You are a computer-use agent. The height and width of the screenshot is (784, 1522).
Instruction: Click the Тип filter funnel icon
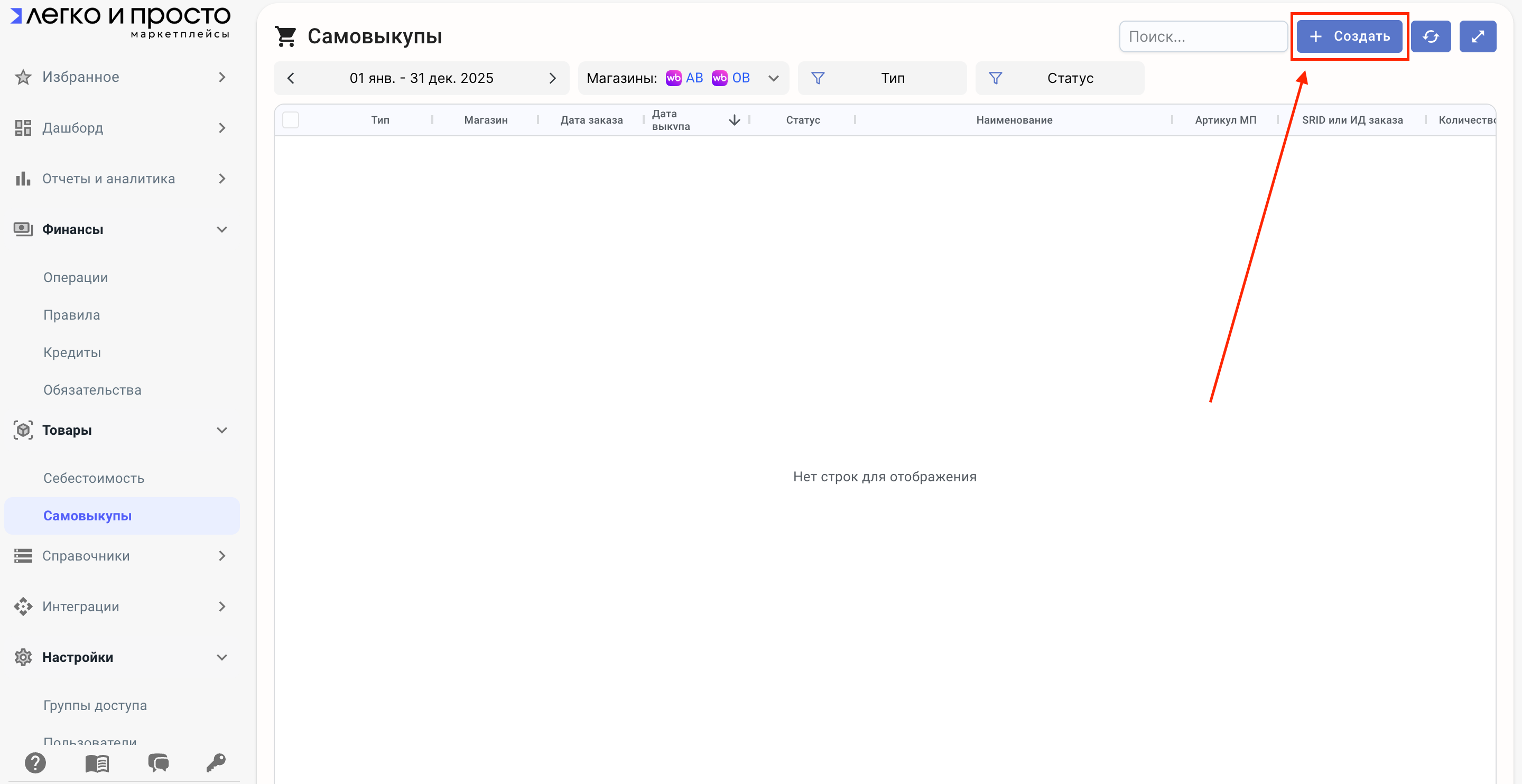coord(817,78)
